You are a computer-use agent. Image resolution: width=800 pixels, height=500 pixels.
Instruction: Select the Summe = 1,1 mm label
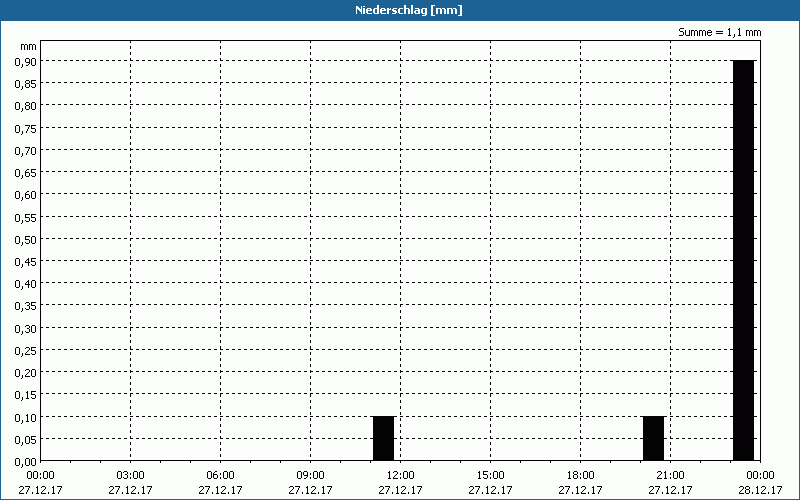tap(719, 32)
